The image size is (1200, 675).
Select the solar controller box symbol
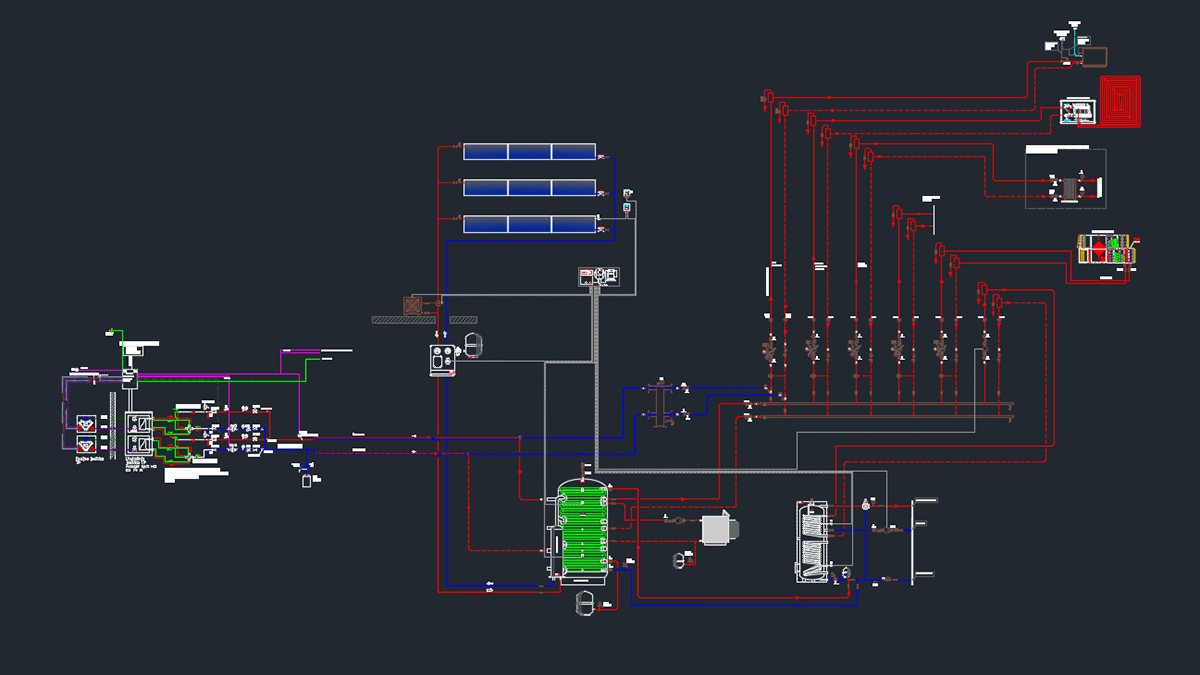[599, 277]
